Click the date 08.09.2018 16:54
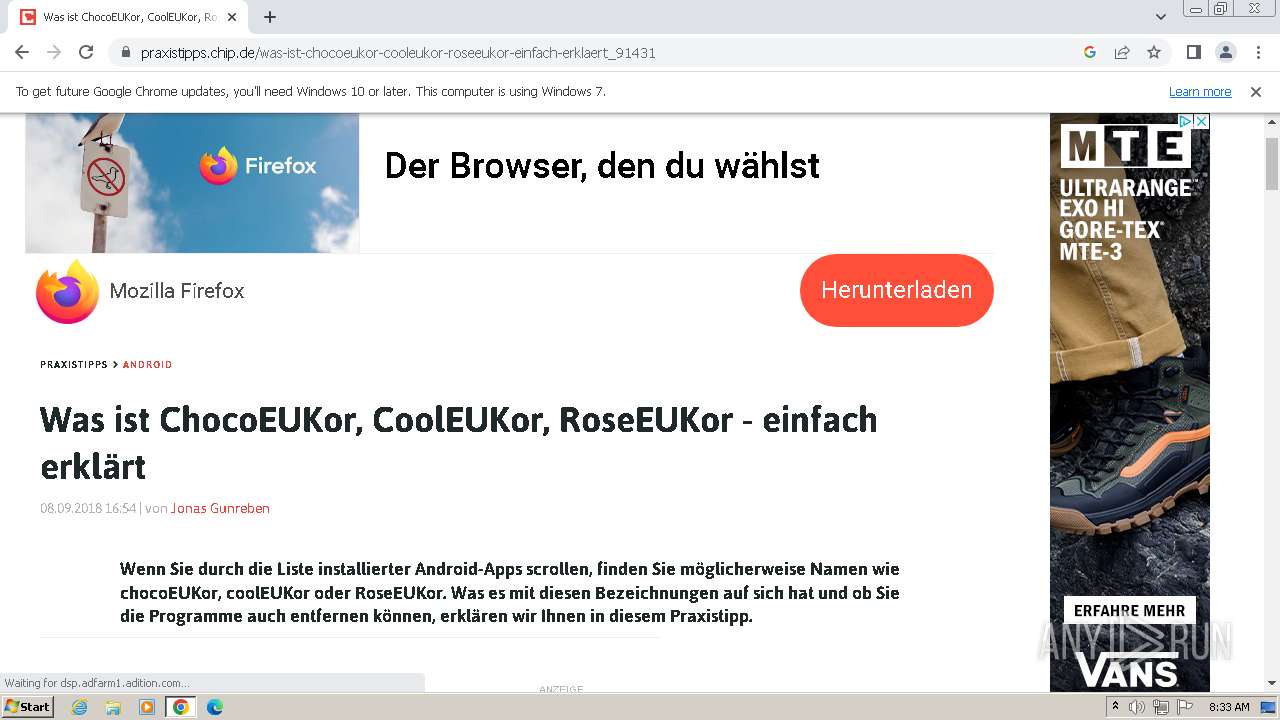The height and width of the screenshot is (720, 1280). [88, 508]
